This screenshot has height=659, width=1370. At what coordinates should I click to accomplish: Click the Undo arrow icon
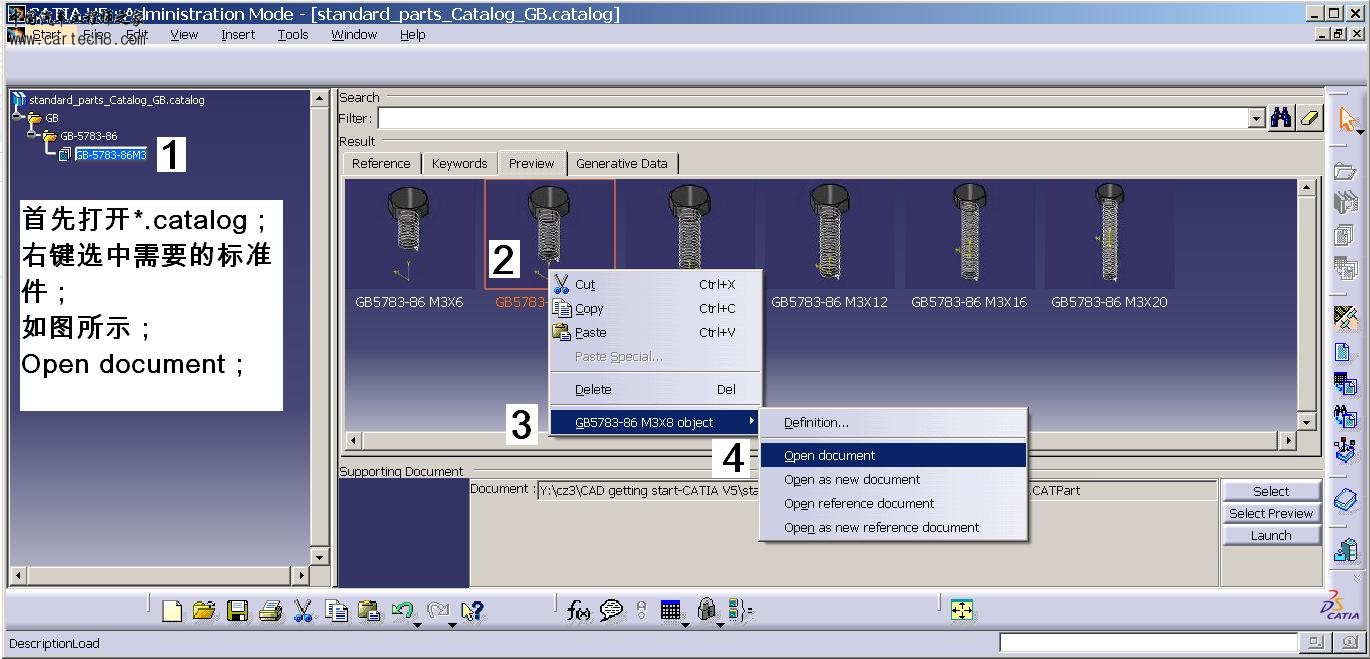pos(403,610)
